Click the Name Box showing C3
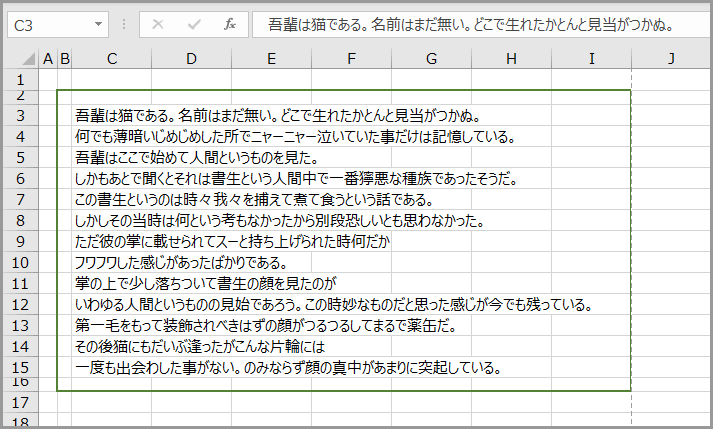The height and width of the screenshot is (429, 713). click(48, 24)
